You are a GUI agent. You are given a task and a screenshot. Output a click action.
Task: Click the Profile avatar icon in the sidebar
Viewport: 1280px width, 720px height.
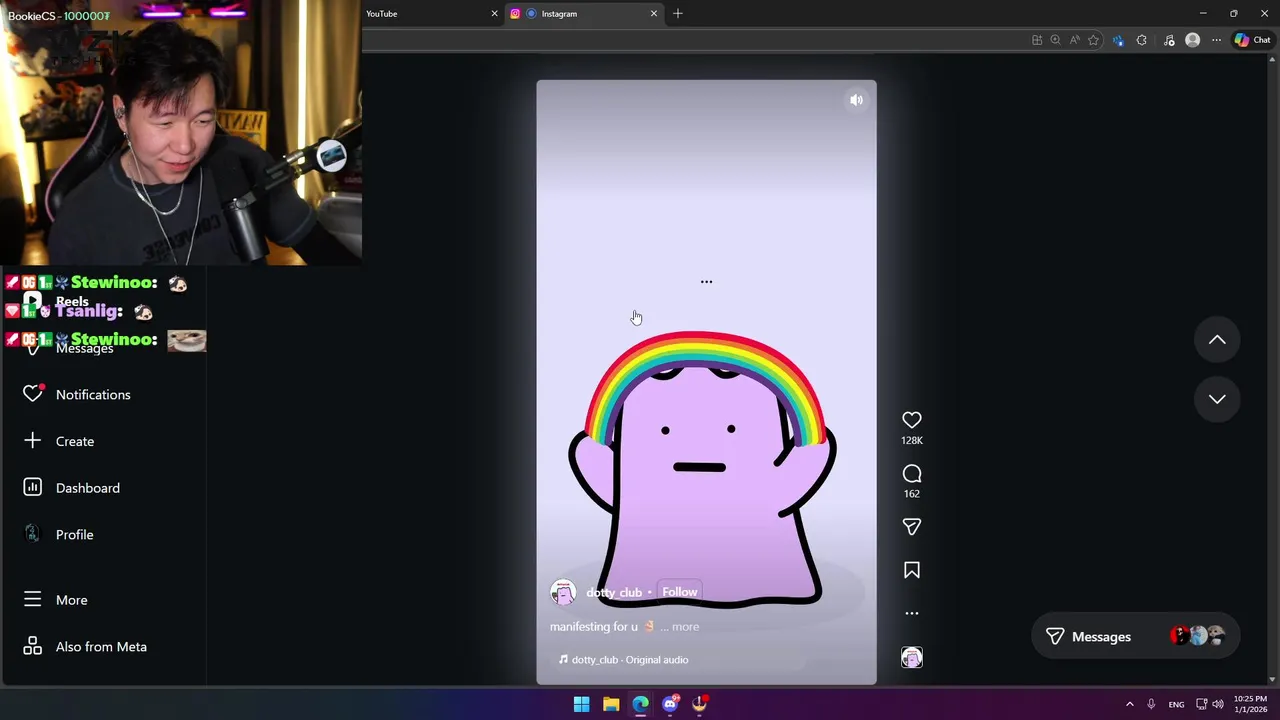(32, 534)
